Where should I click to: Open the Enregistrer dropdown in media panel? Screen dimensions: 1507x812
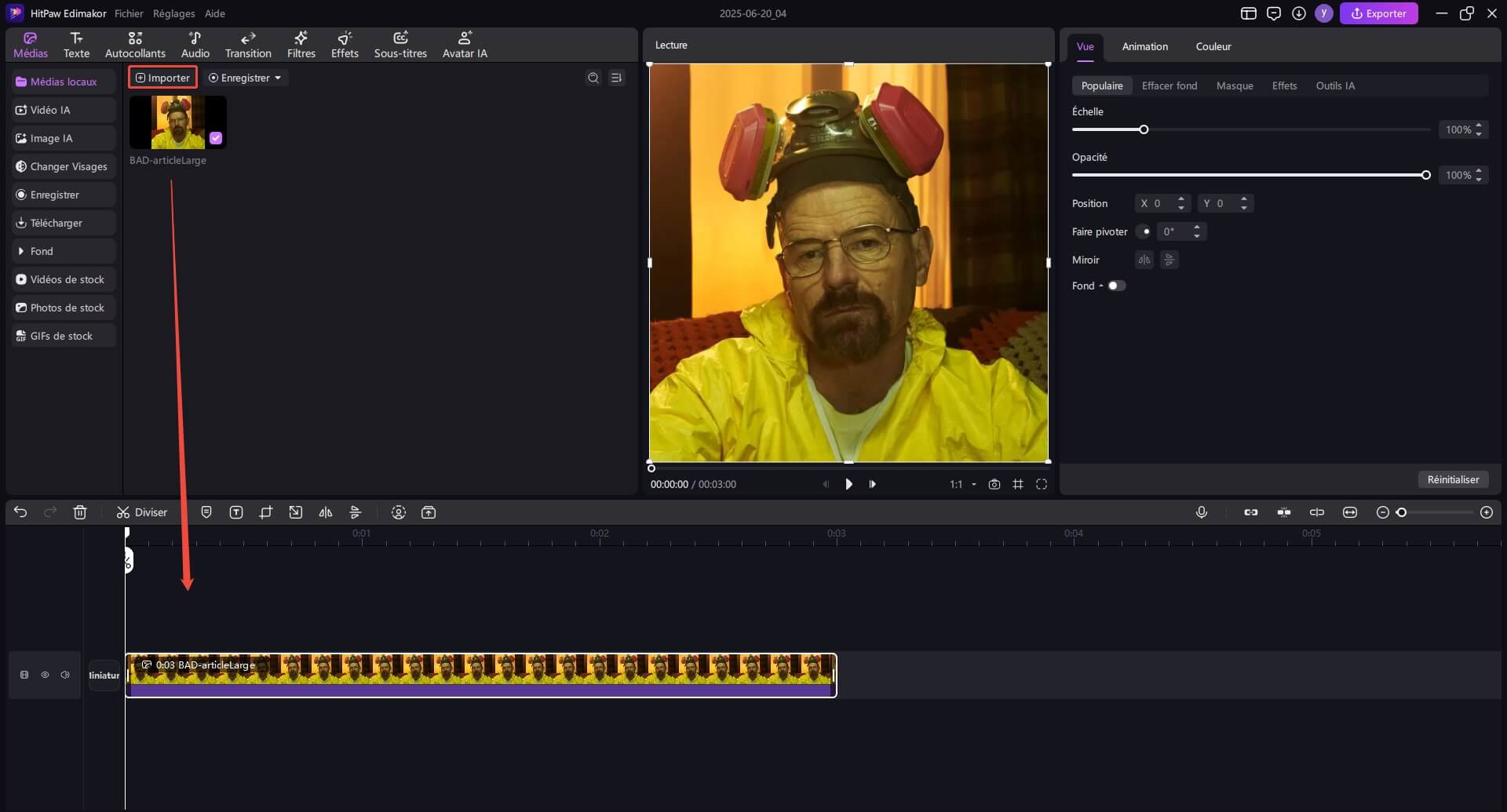[246, 78]
